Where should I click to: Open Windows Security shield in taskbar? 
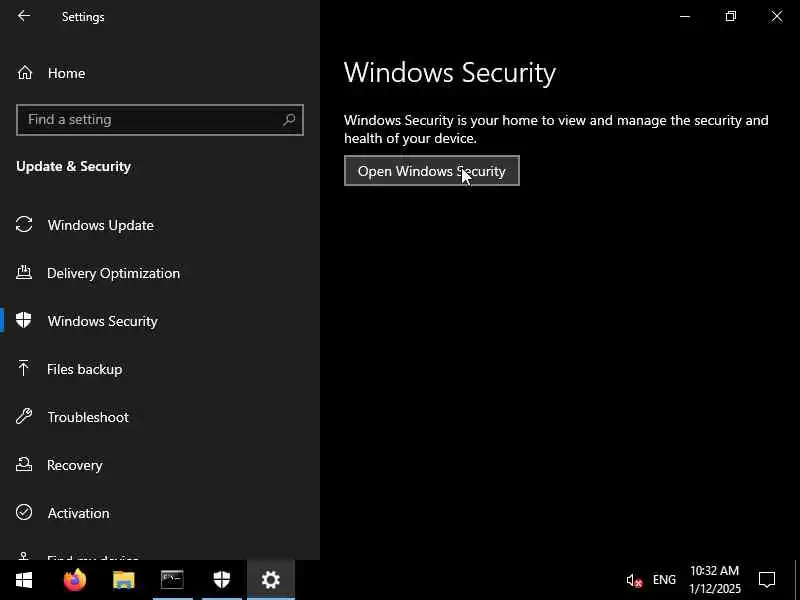(x=222, y=580)
